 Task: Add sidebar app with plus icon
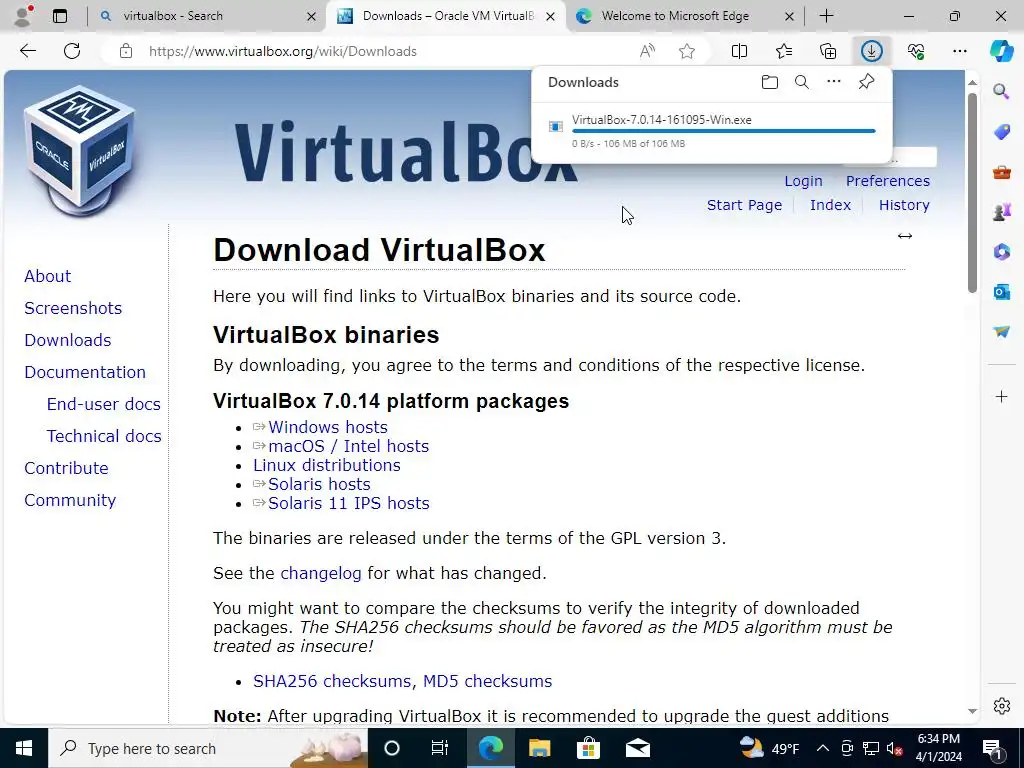[x=1002, y=396]
